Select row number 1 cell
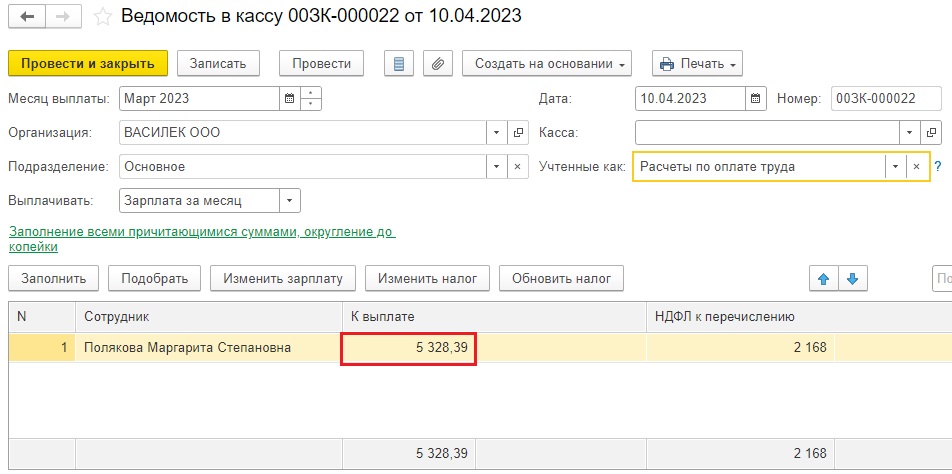Screen dimensions: 952x474 coord(42,348)
